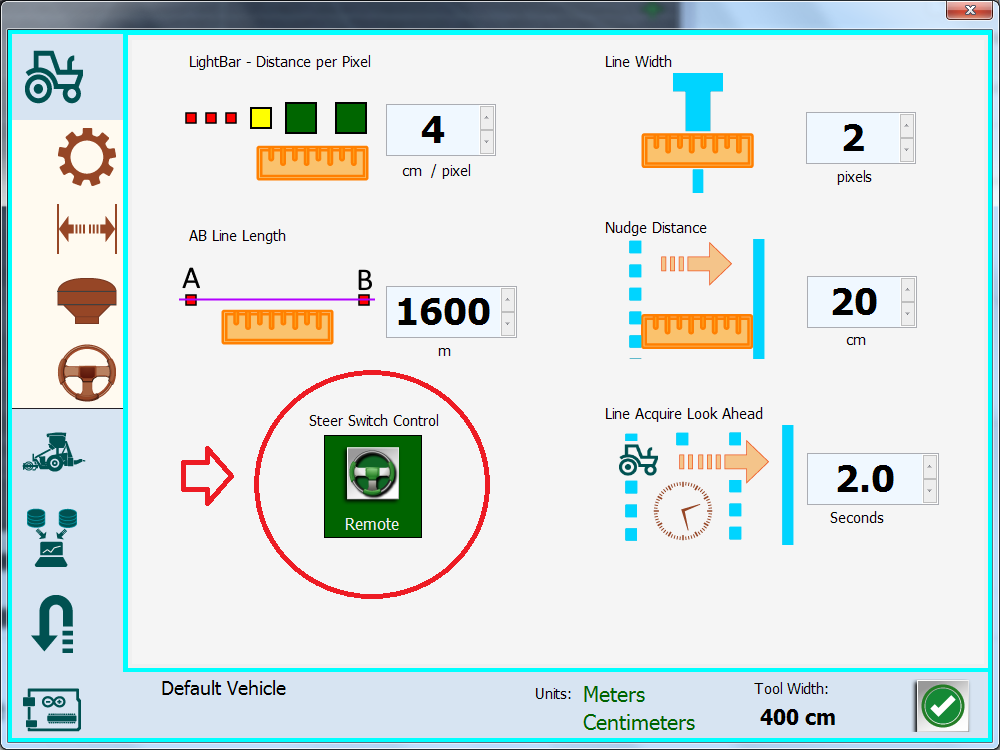Image resolution: width=1000 pixels, height=750 pixels.
Task: Increase LightBar distance per pixel value
Action: [x=487, y=118]
